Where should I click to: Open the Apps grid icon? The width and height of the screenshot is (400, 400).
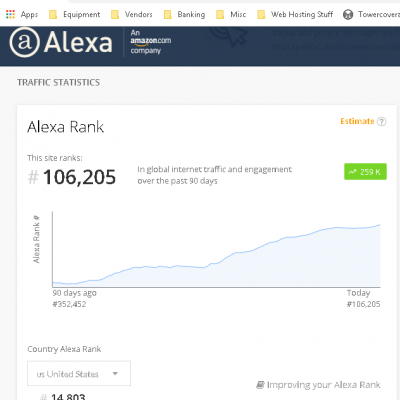[10, 14]
